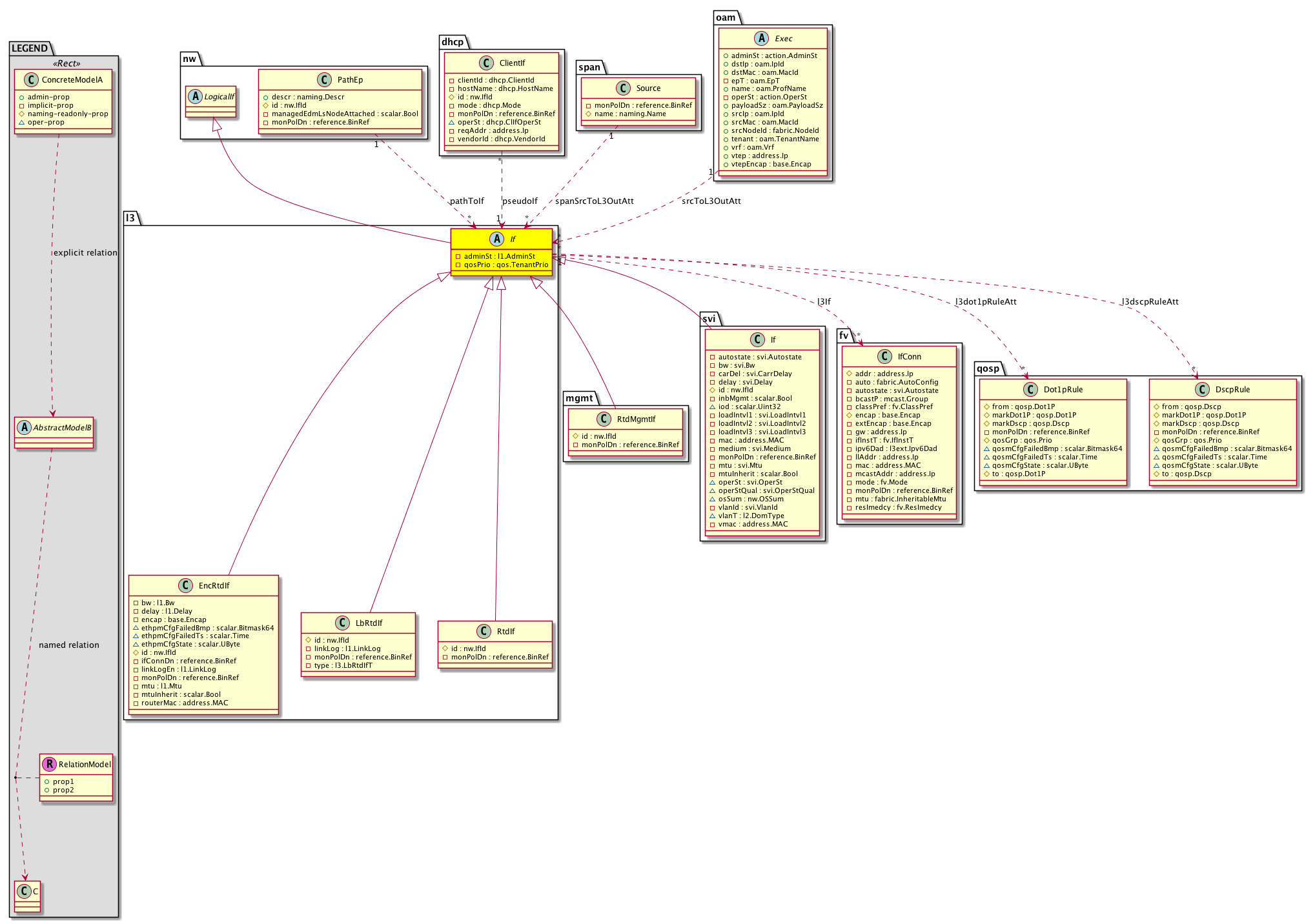Viewport: 1315px width, 924px height.
Task: Click the 'pathToIf' relation label
Action: tap(467, 201)
